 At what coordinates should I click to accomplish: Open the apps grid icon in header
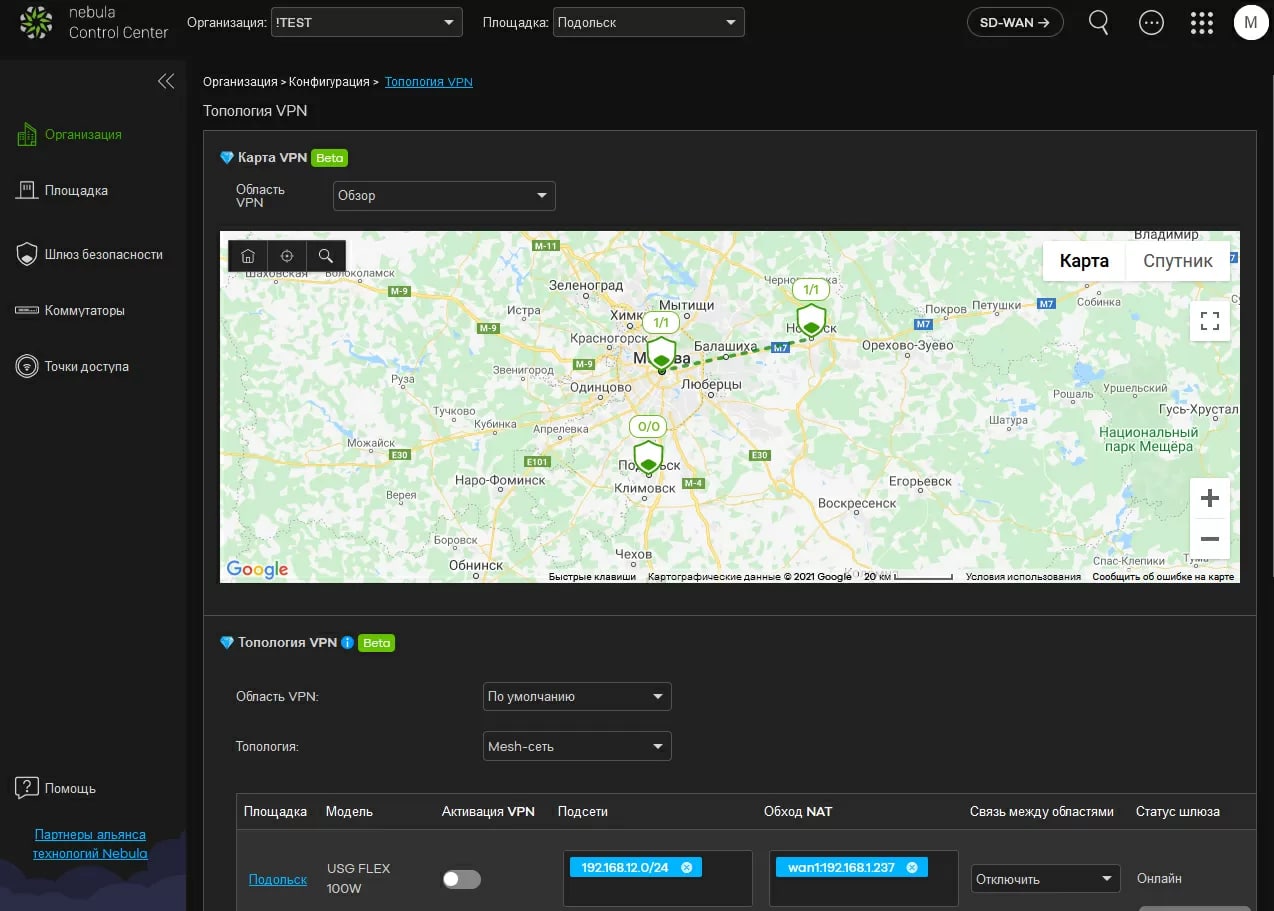coord(1202,22)
